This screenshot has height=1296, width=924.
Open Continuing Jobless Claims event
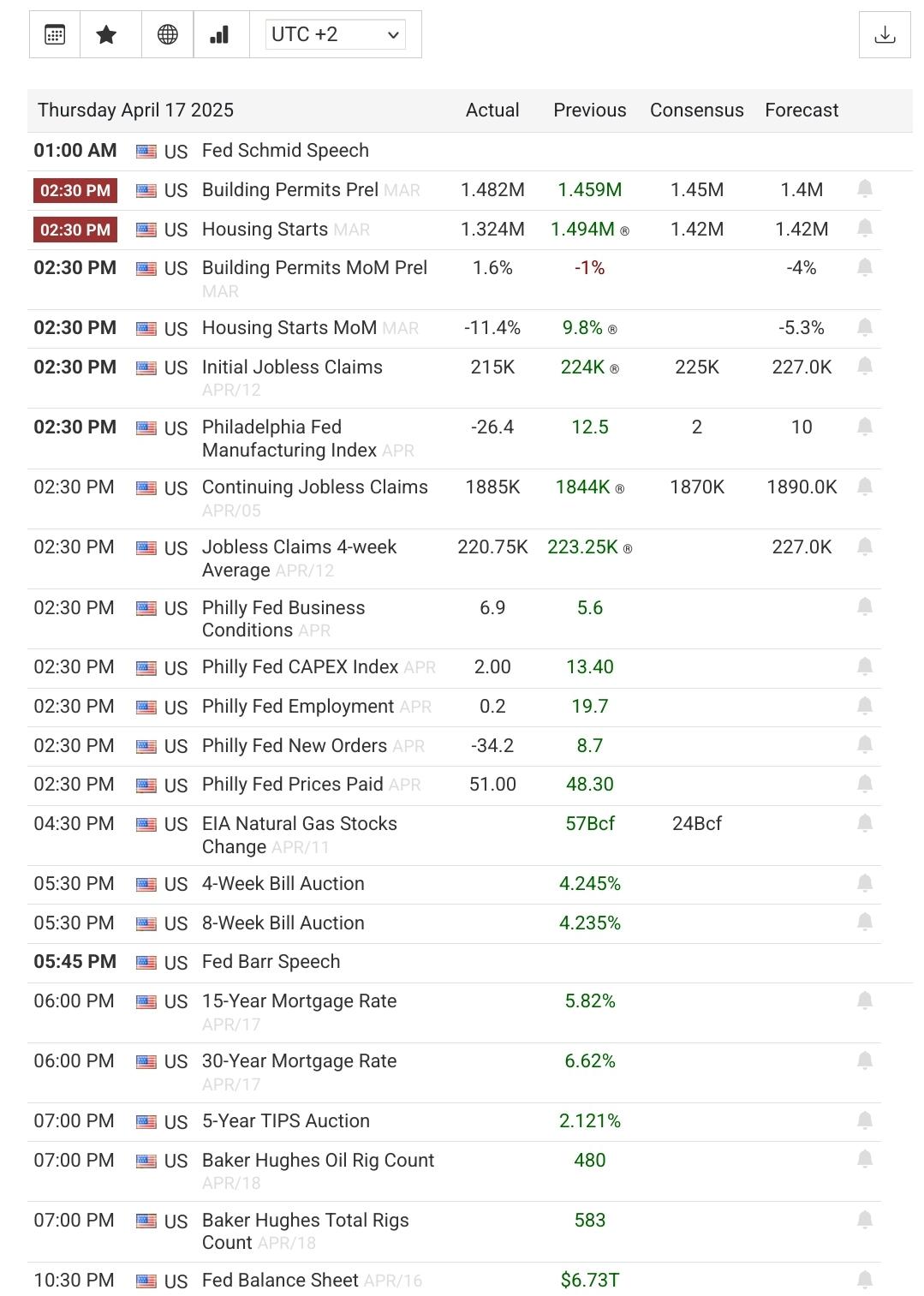tap(314, 487)
